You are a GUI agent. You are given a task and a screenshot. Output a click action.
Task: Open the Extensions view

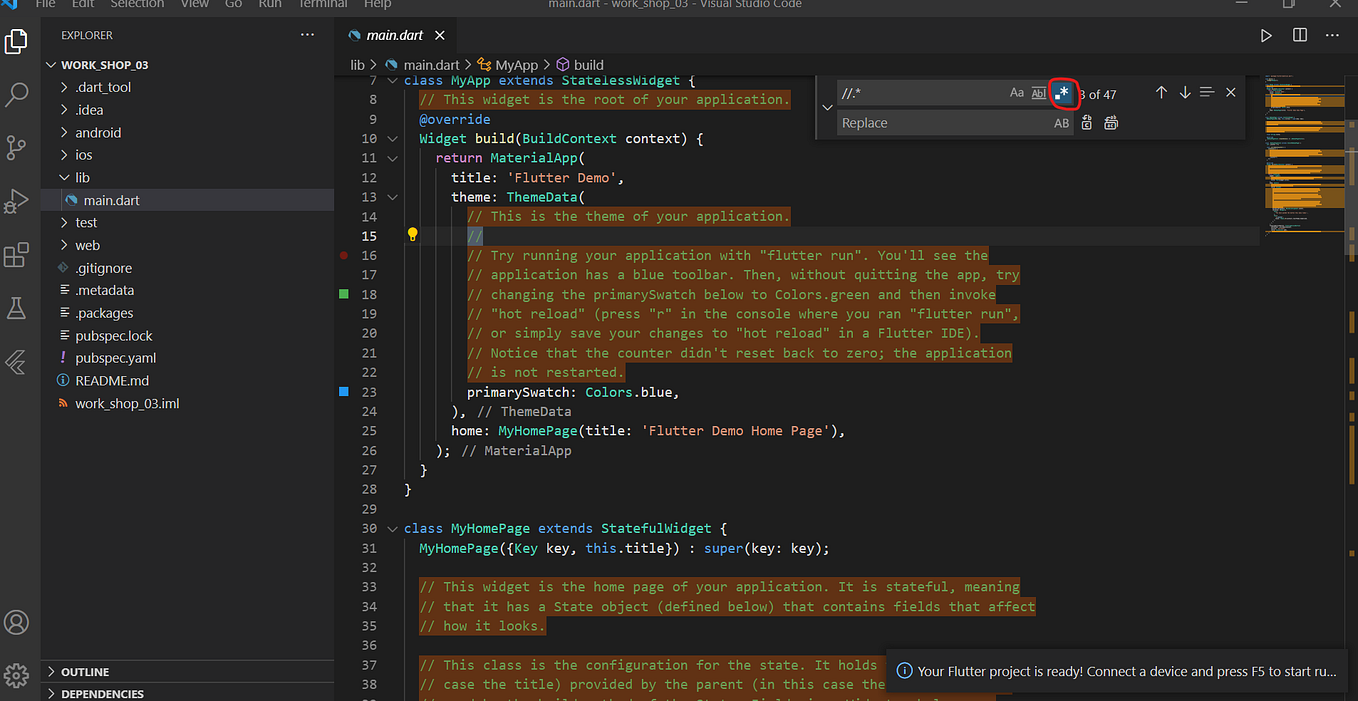(x=17, y=255)
